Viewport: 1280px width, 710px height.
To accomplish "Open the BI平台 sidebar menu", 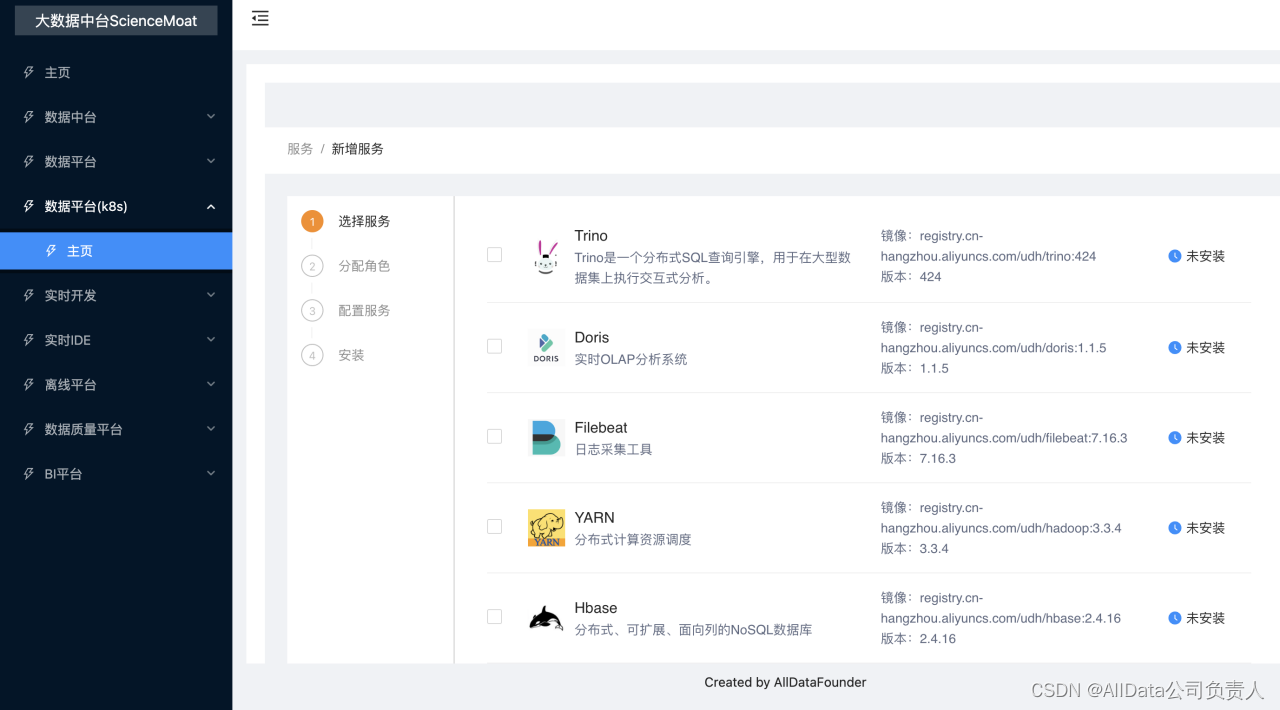I will tap(116, 474).
